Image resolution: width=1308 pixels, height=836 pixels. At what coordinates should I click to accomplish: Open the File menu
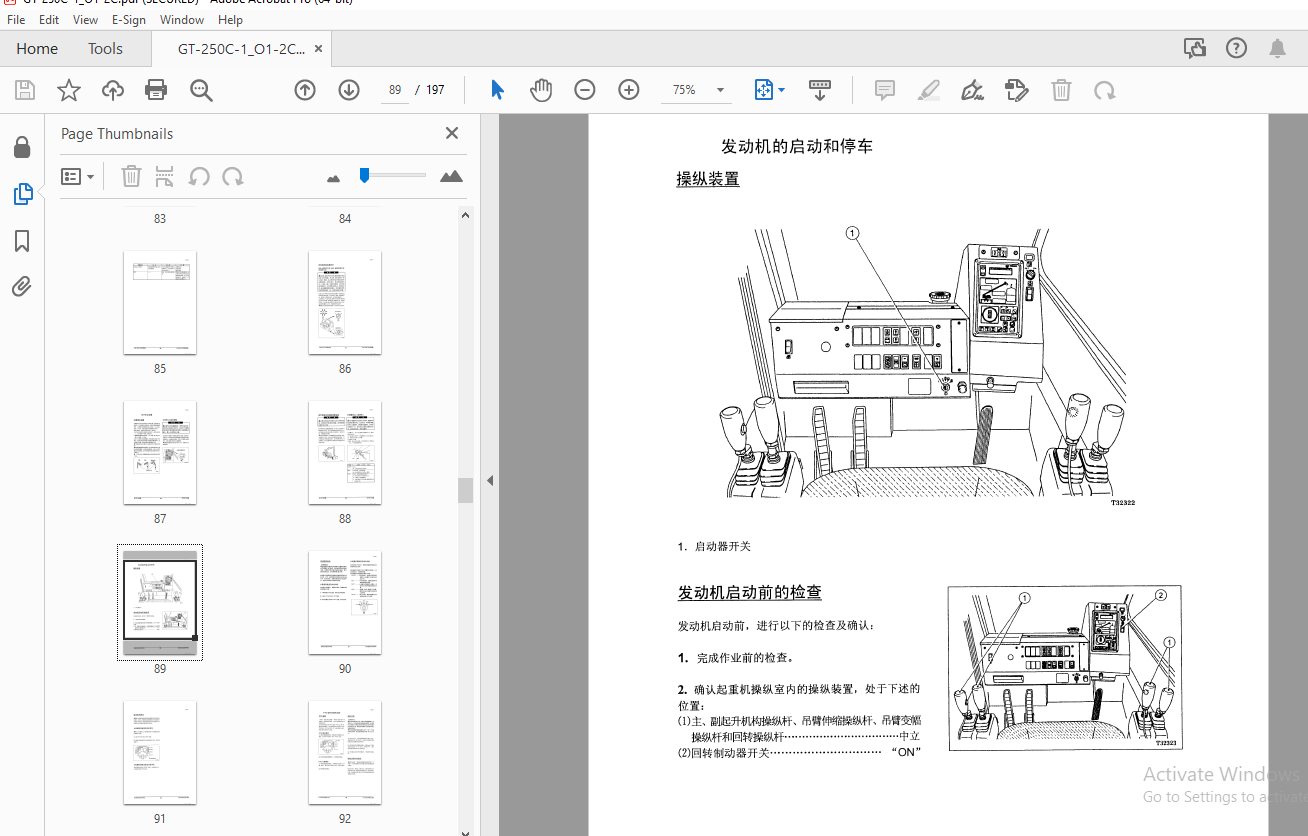(x=16, y=20)
